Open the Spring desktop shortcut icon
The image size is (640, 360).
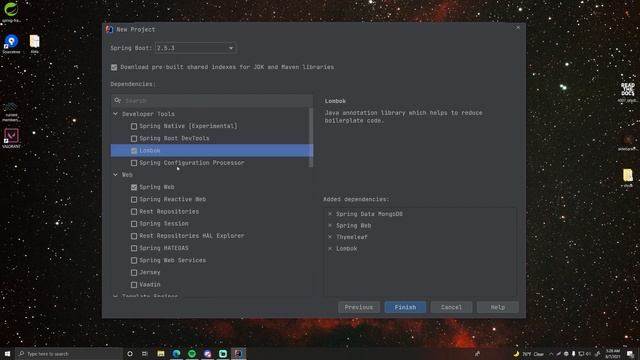[x=11, y=11]
